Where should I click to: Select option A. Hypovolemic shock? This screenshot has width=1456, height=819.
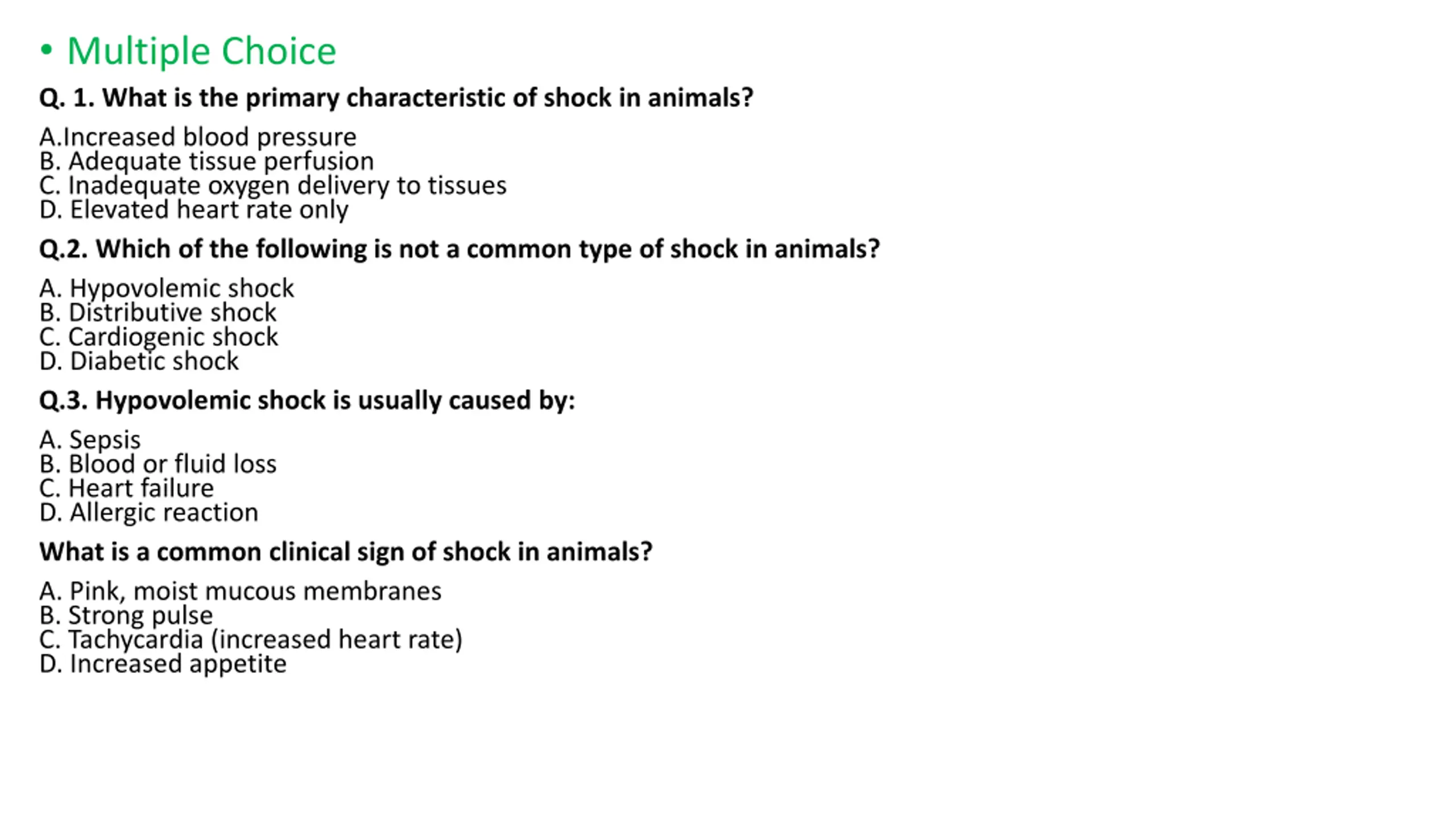(x=167, y=288)
